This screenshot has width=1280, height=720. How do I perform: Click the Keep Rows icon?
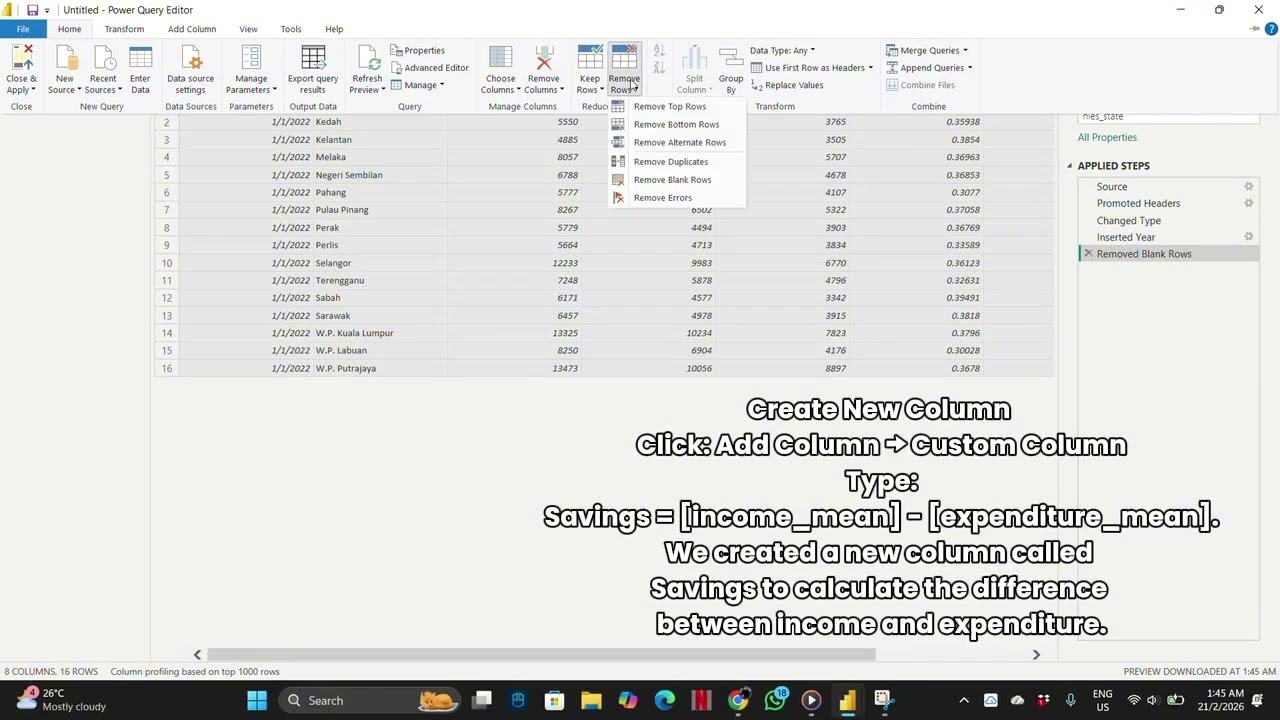(590, 58)
